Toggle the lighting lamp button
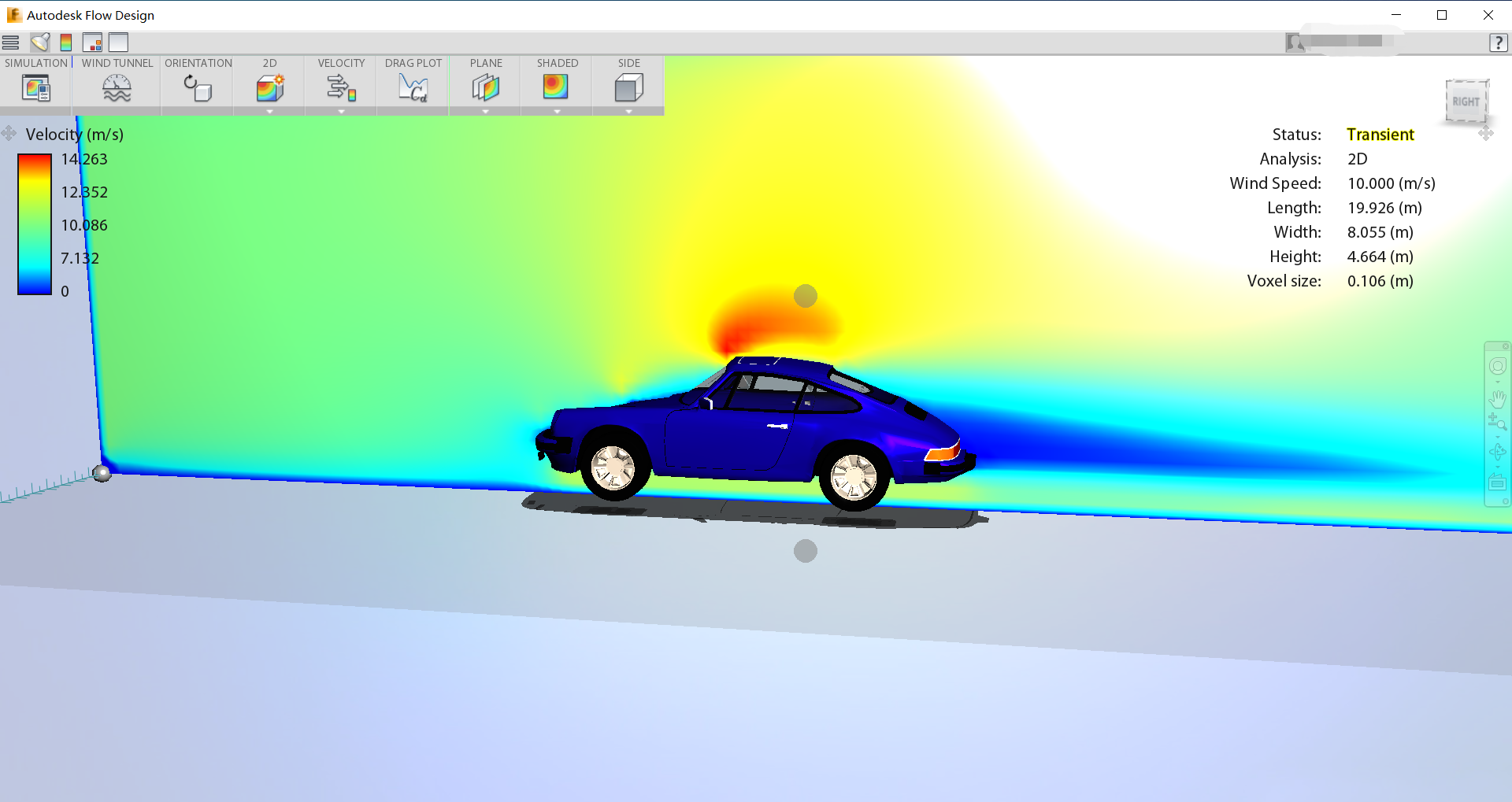Screen dimensions: 1512x802 (40, 43)
